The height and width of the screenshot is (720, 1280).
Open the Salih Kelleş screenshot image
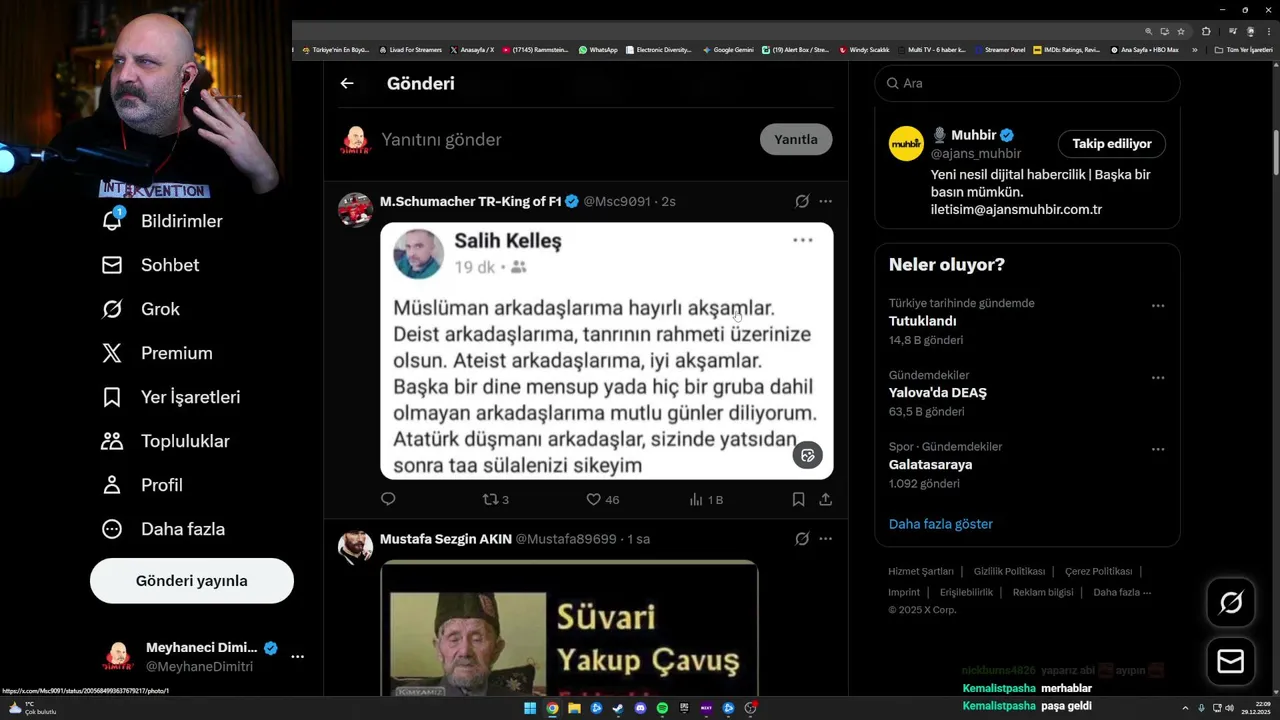click(x=606, y=351)
